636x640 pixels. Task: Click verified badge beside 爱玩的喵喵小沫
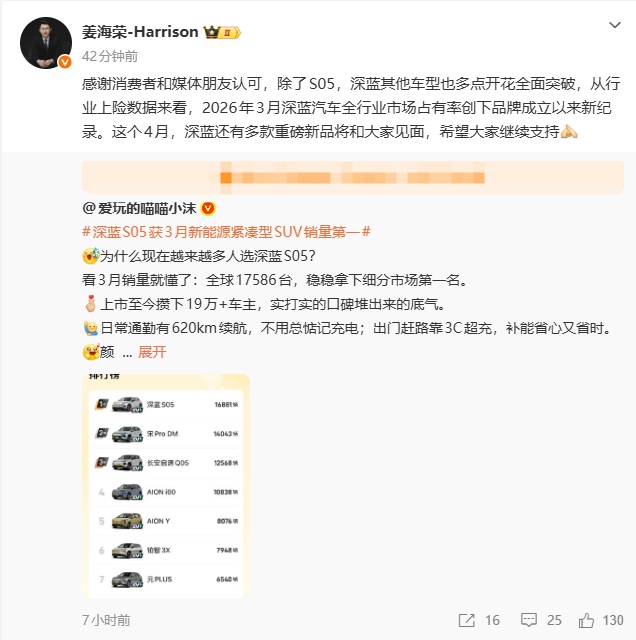pos(208,209)
